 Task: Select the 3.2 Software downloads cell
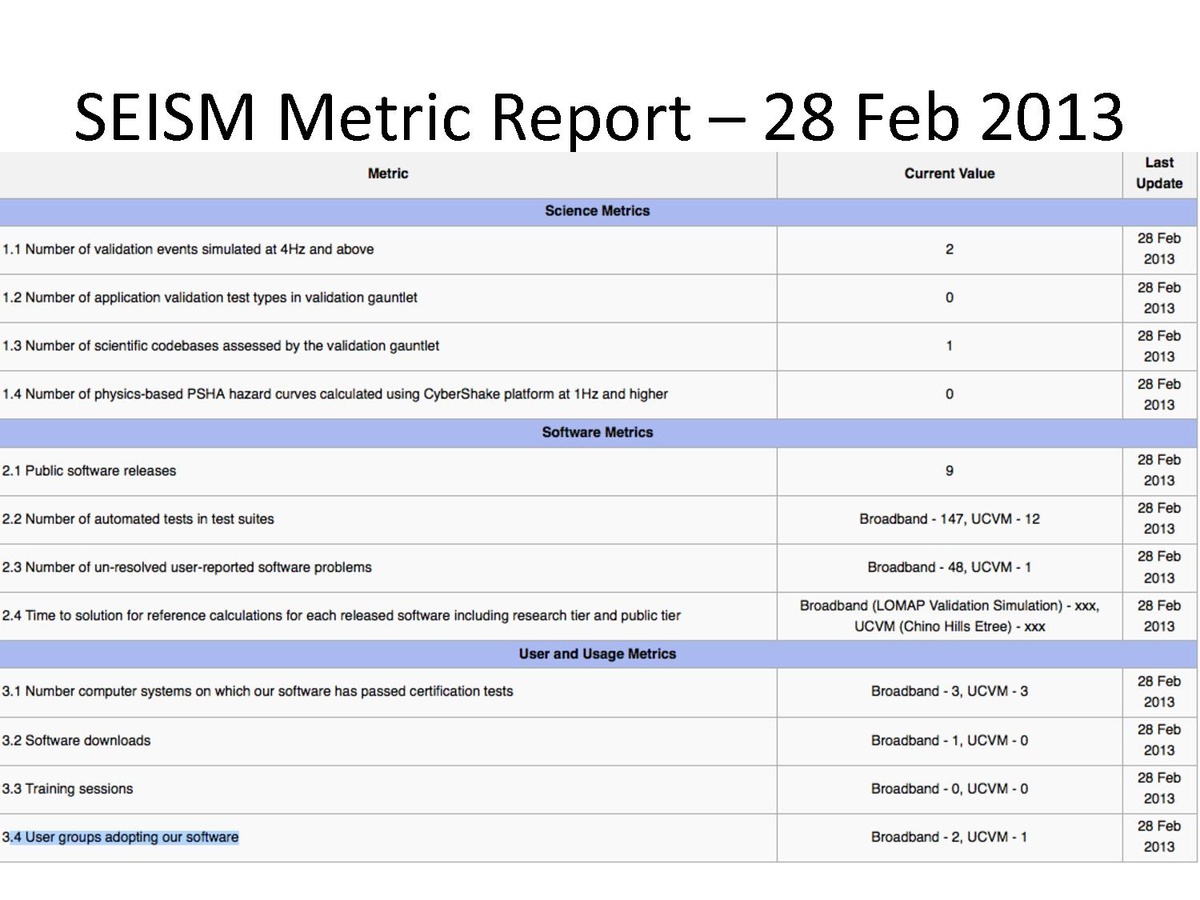click(76, 741)
